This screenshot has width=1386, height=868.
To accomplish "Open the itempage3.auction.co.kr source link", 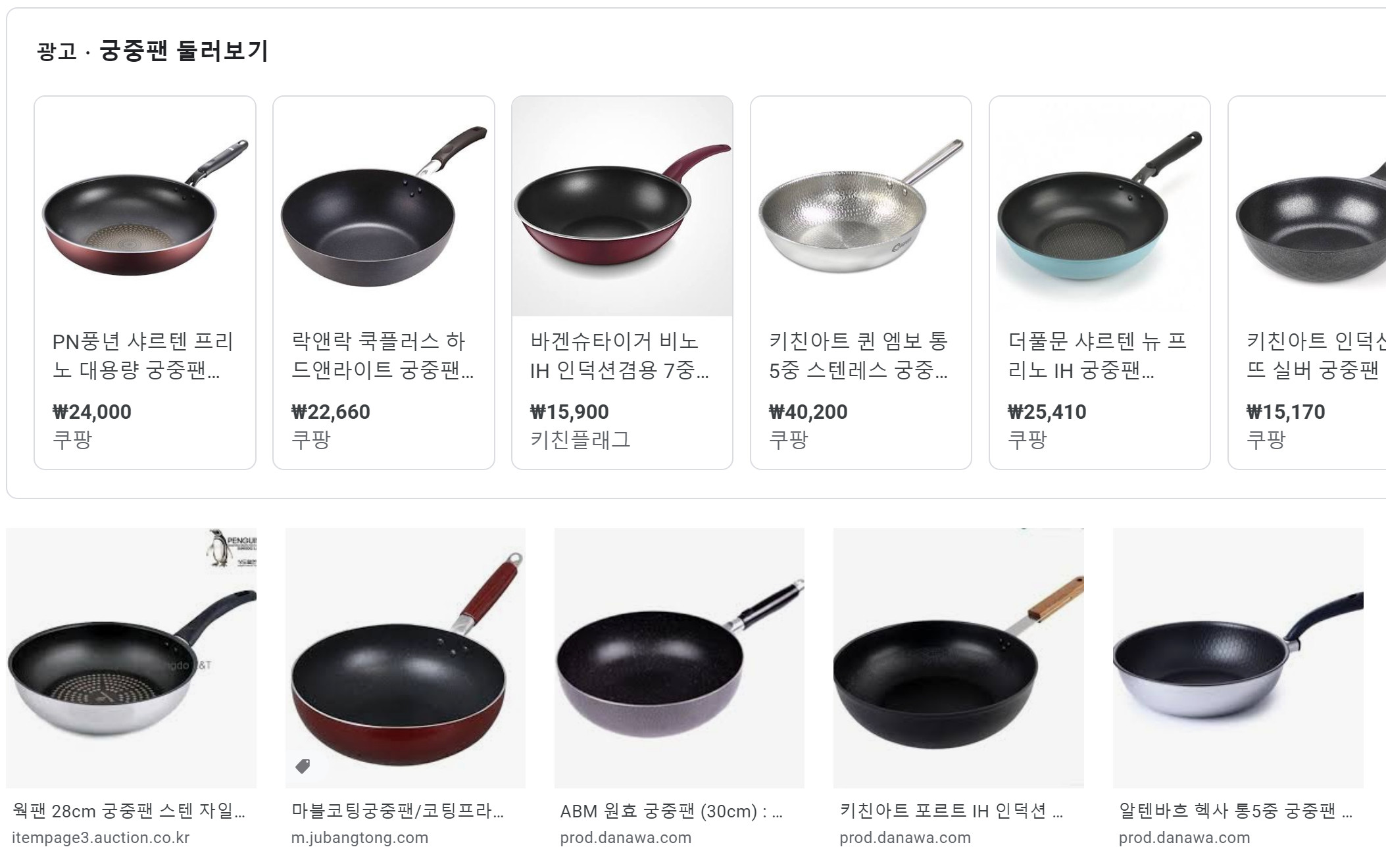I will [x=101, y=838].
